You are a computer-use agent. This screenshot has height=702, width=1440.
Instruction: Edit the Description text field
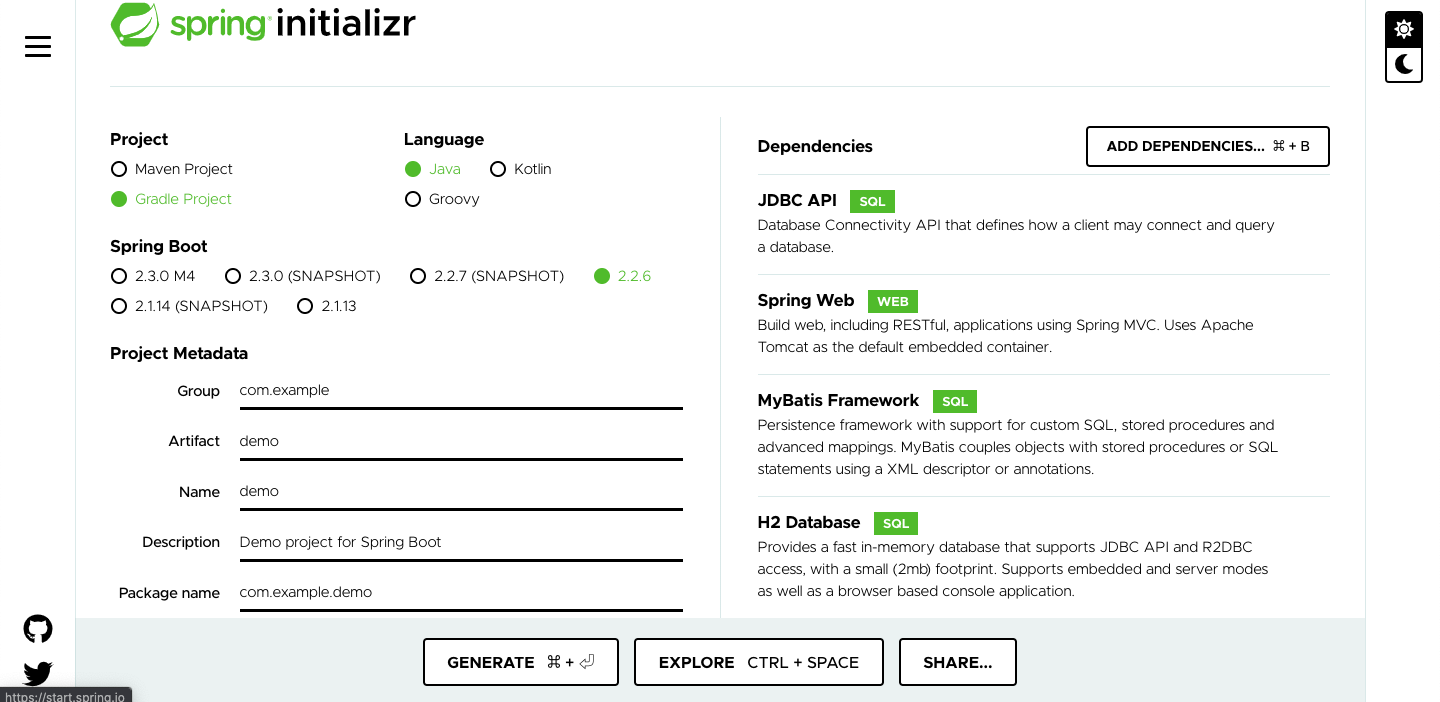(x=461, y=543)
